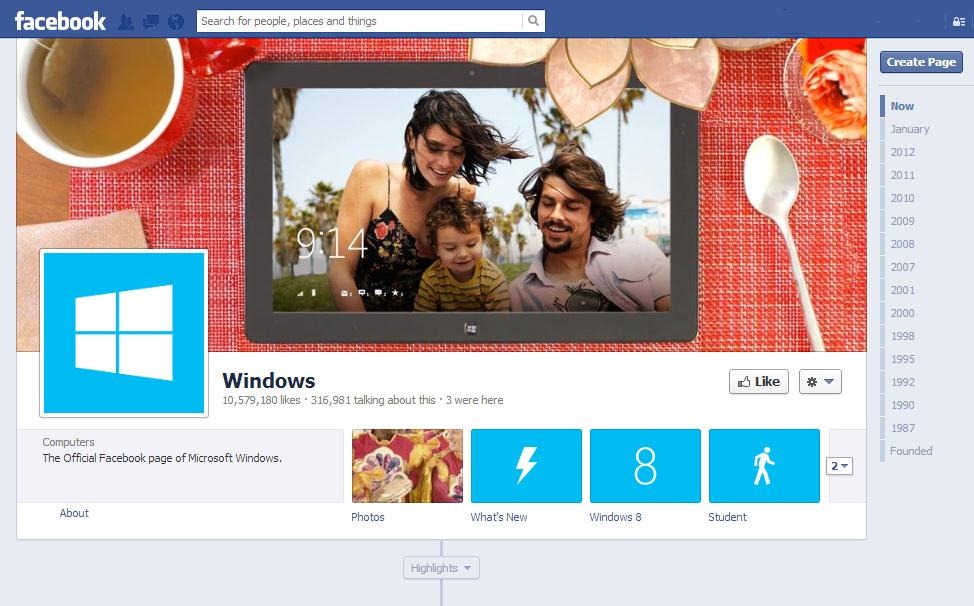Screen dimensions: 974x606
Task: Click the '3 were here' text
Action: (475, 400)
